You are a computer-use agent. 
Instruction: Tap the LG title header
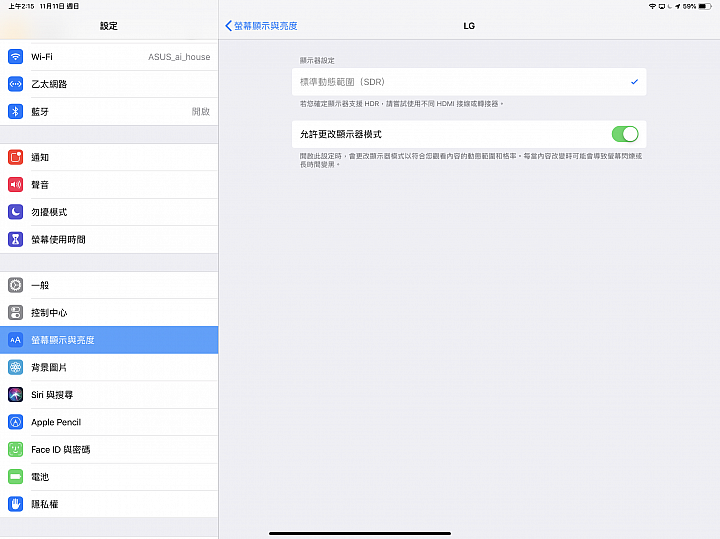point(469,26)
